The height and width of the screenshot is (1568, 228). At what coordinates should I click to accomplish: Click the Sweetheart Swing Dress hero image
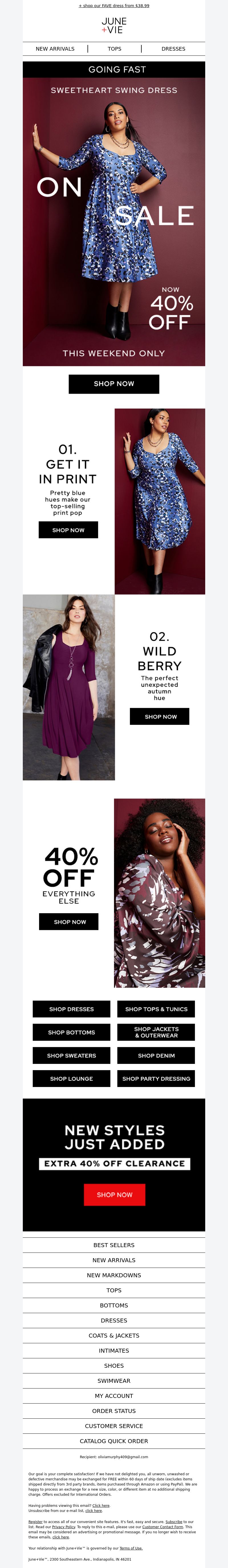114,222
